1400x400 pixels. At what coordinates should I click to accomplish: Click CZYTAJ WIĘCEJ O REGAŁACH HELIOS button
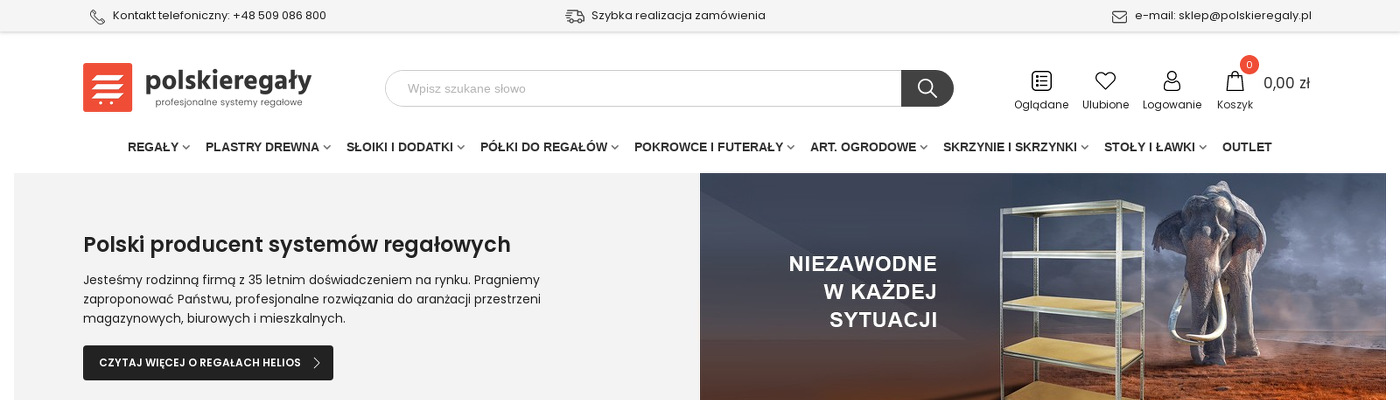(x=208, y=363)
